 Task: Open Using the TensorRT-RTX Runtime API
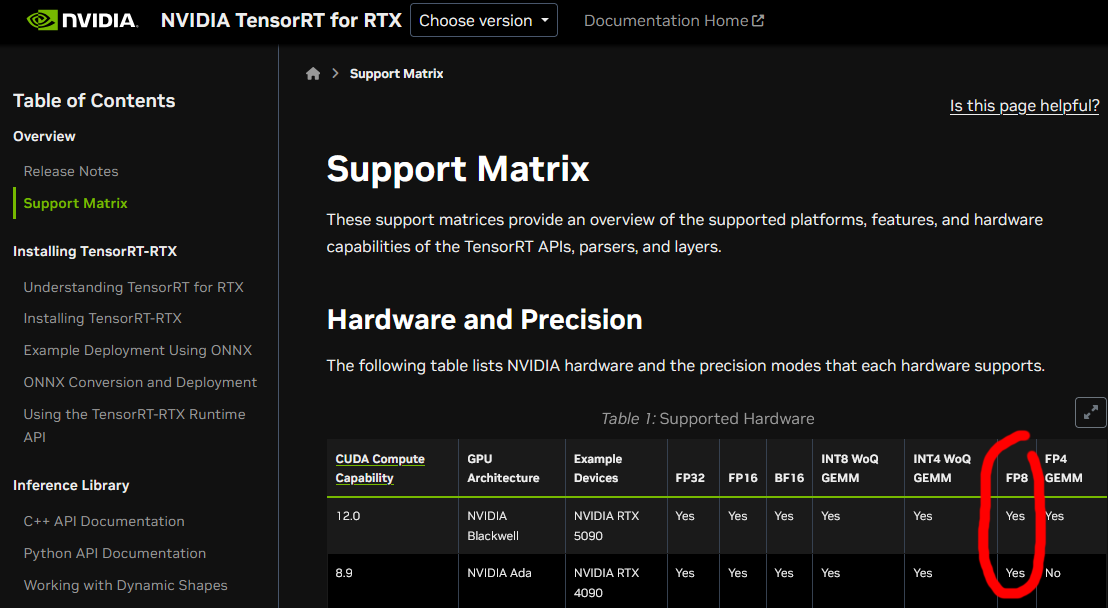point(134,425)
